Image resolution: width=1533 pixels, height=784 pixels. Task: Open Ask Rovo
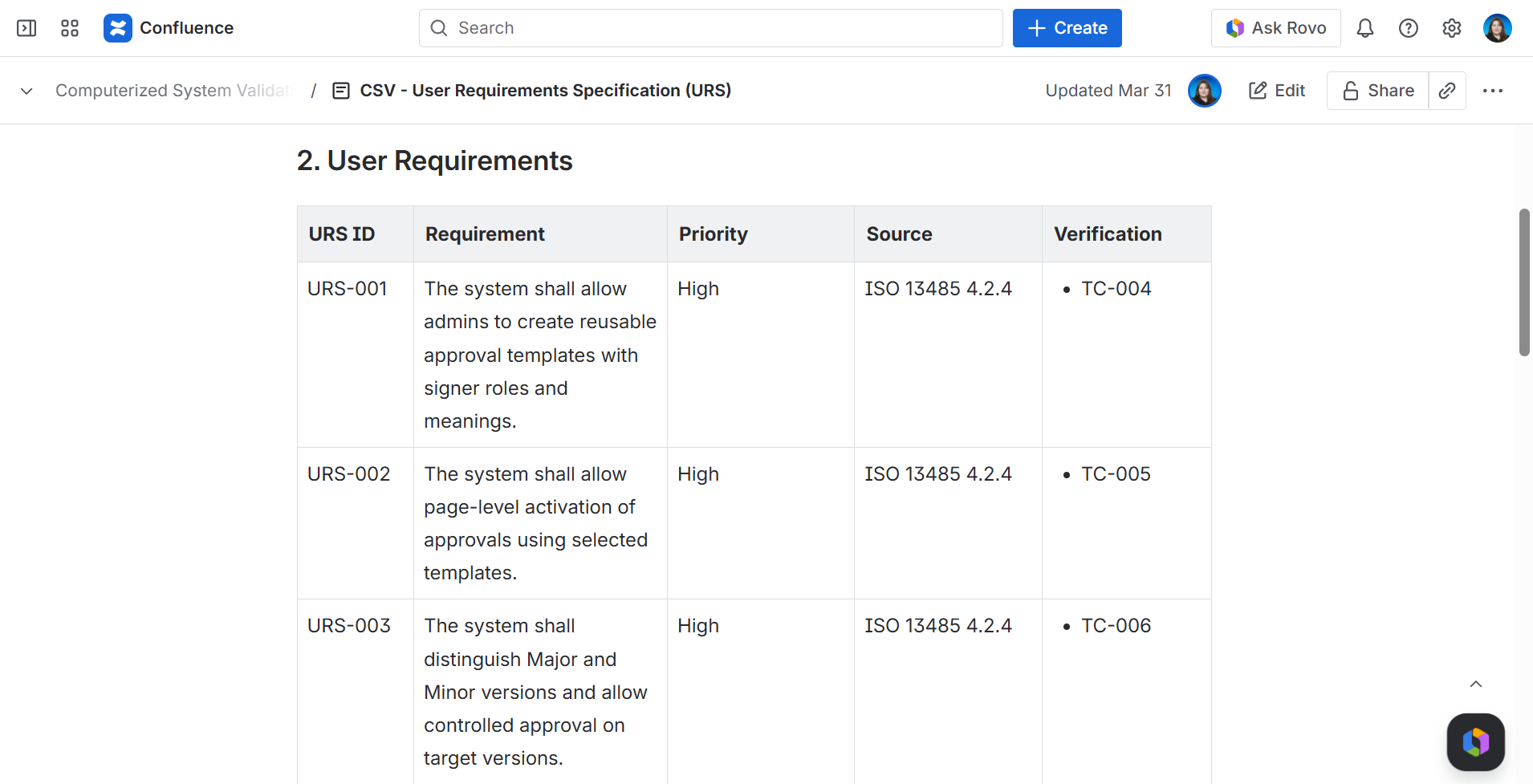tap(1276, 28)
